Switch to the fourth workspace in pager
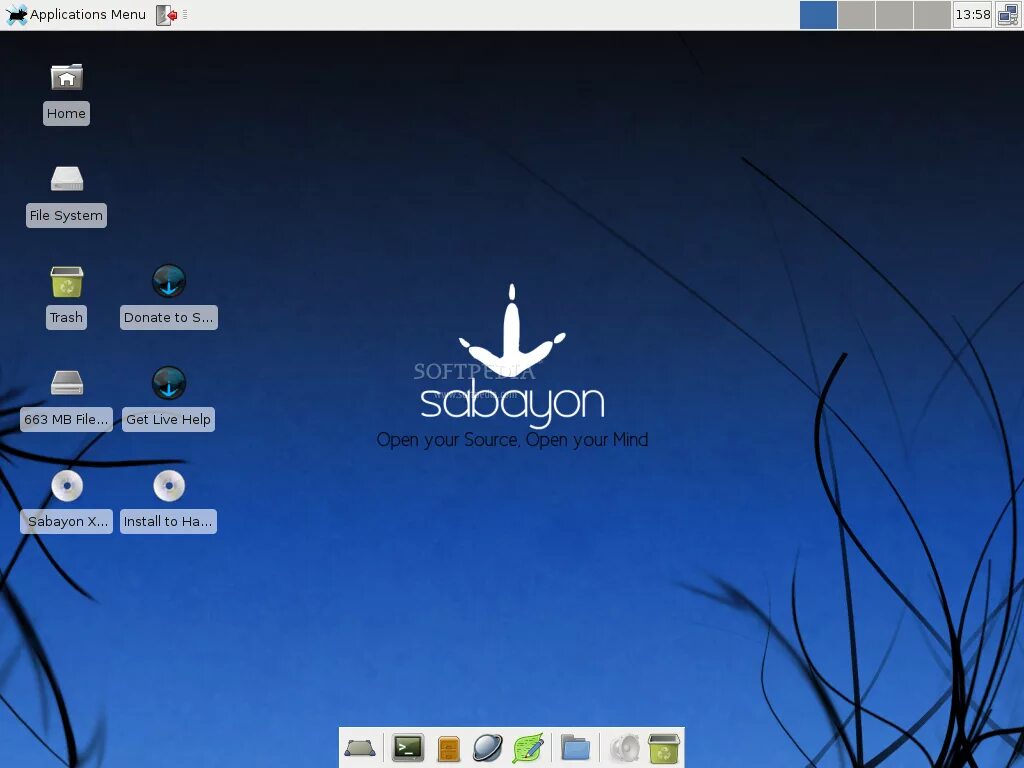Viewport: 1024px width, 768px height. tap(931, 14)
